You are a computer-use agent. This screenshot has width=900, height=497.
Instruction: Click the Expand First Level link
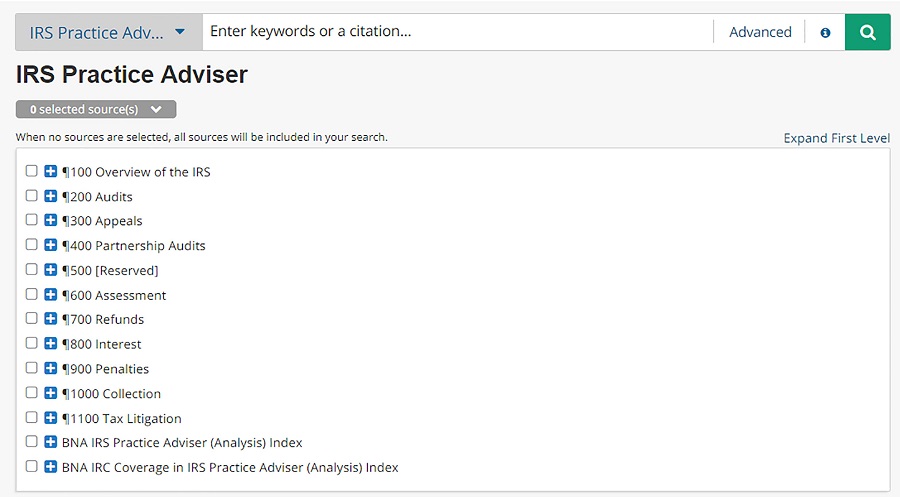tap(836, 138)
